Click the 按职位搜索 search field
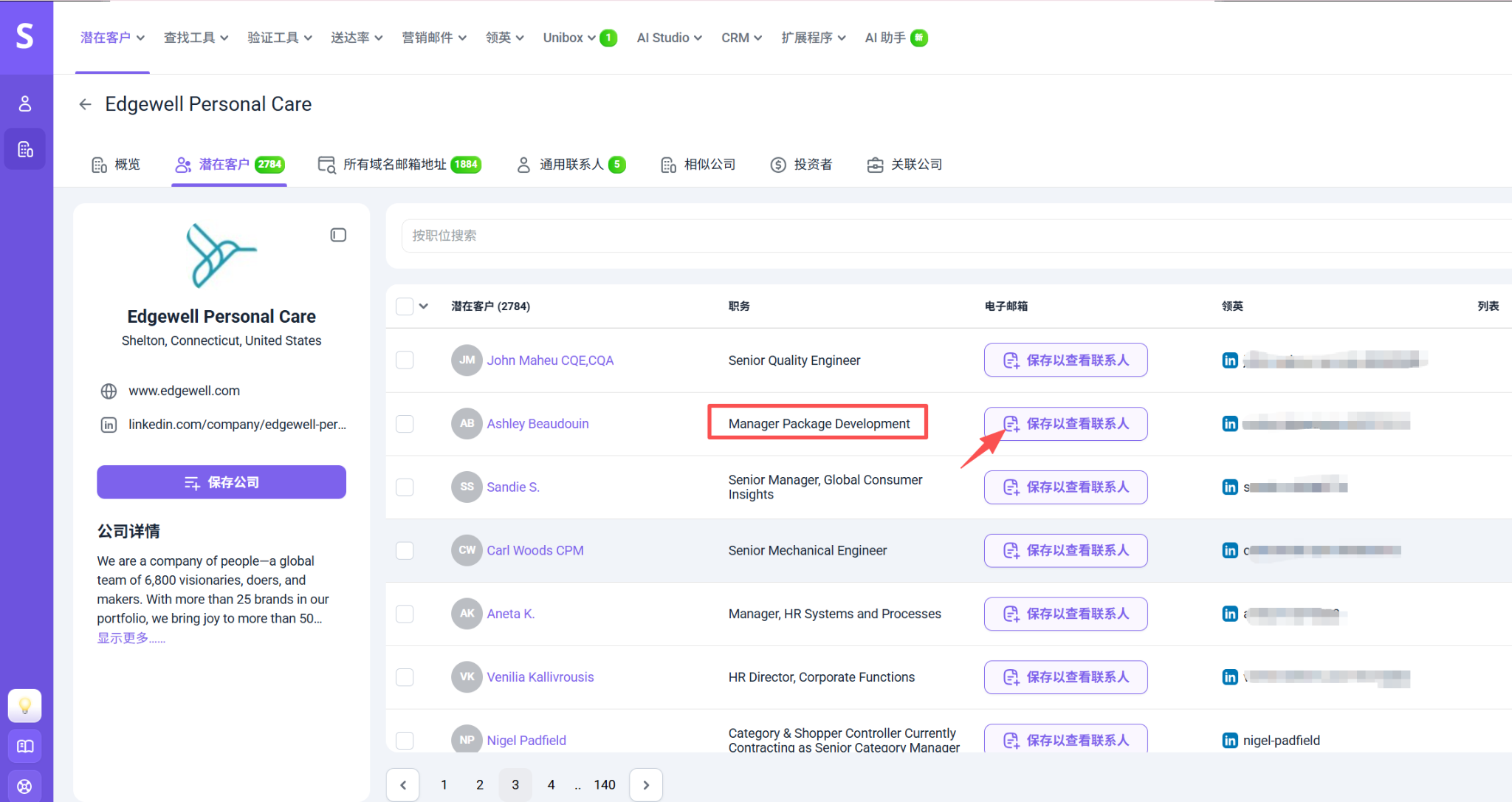 tap(957, 236)
